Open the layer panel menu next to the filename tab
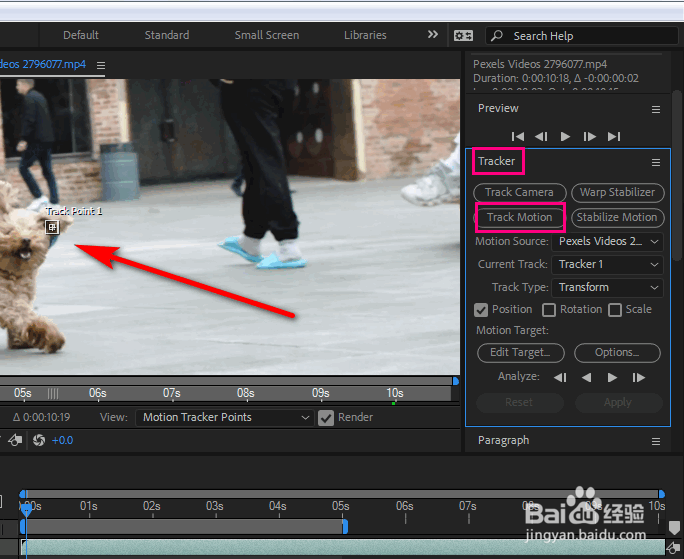Viewport: 684px width, 559px height. coord(101,65)
